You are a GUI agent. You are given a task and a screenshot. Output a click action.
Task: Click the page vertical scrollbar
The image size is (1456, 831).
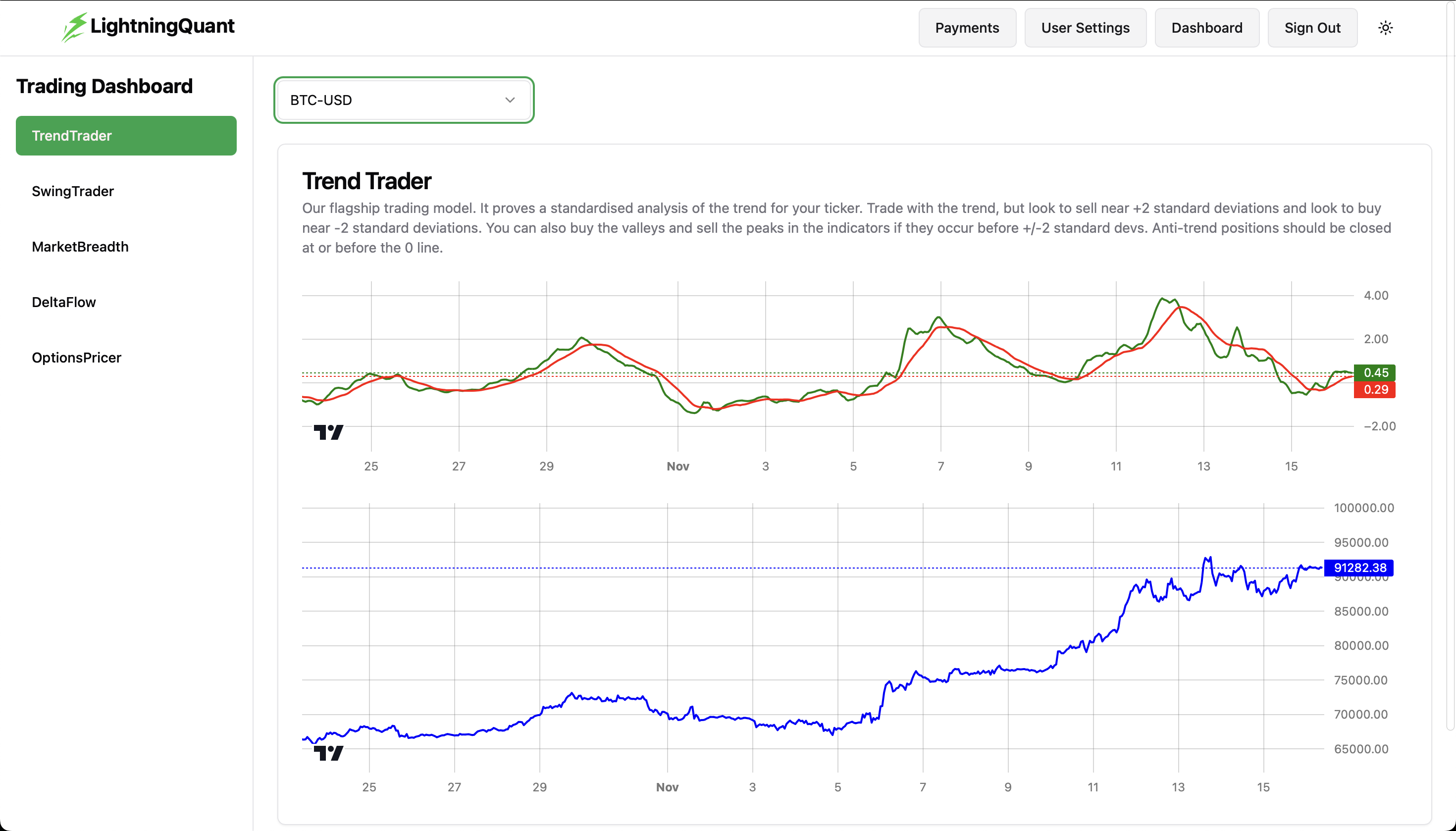point(1451,365)
